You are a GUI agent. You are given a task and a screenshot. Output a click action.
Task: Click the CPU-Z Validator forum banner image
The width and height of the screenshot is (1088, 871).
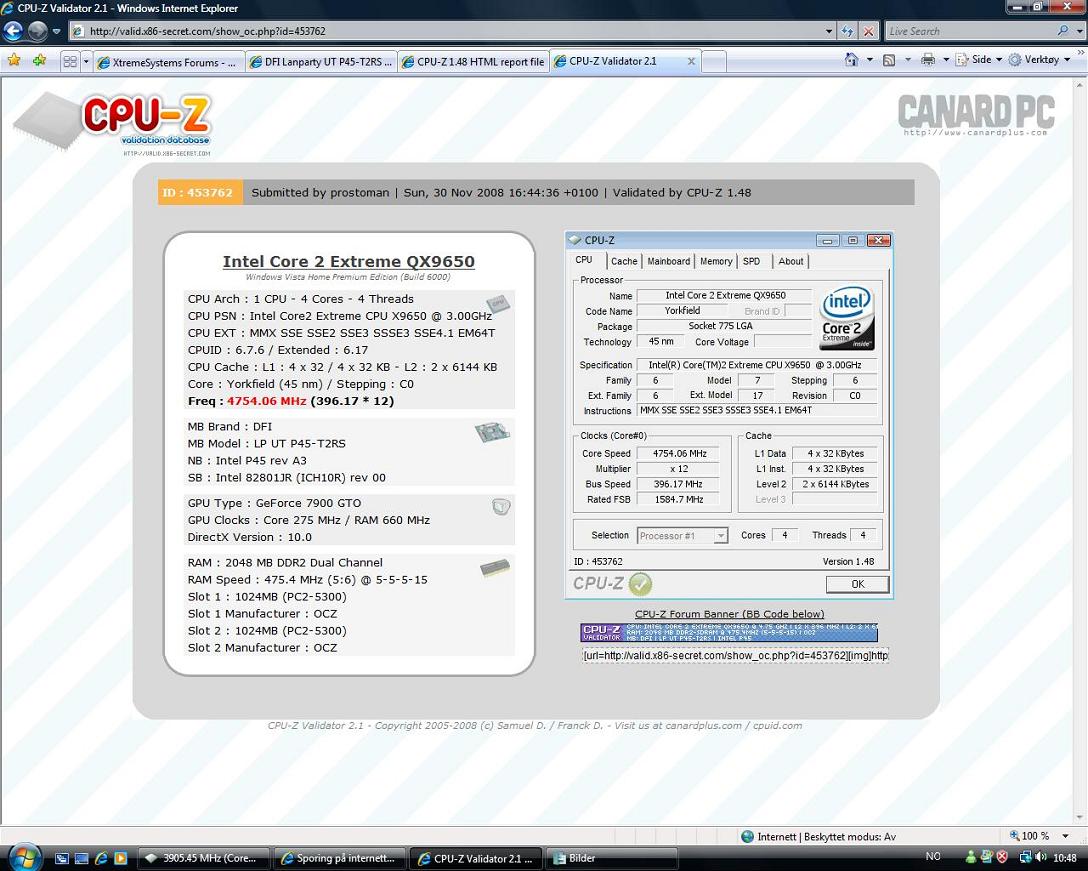pyautogui.click(x=729, y=632)
